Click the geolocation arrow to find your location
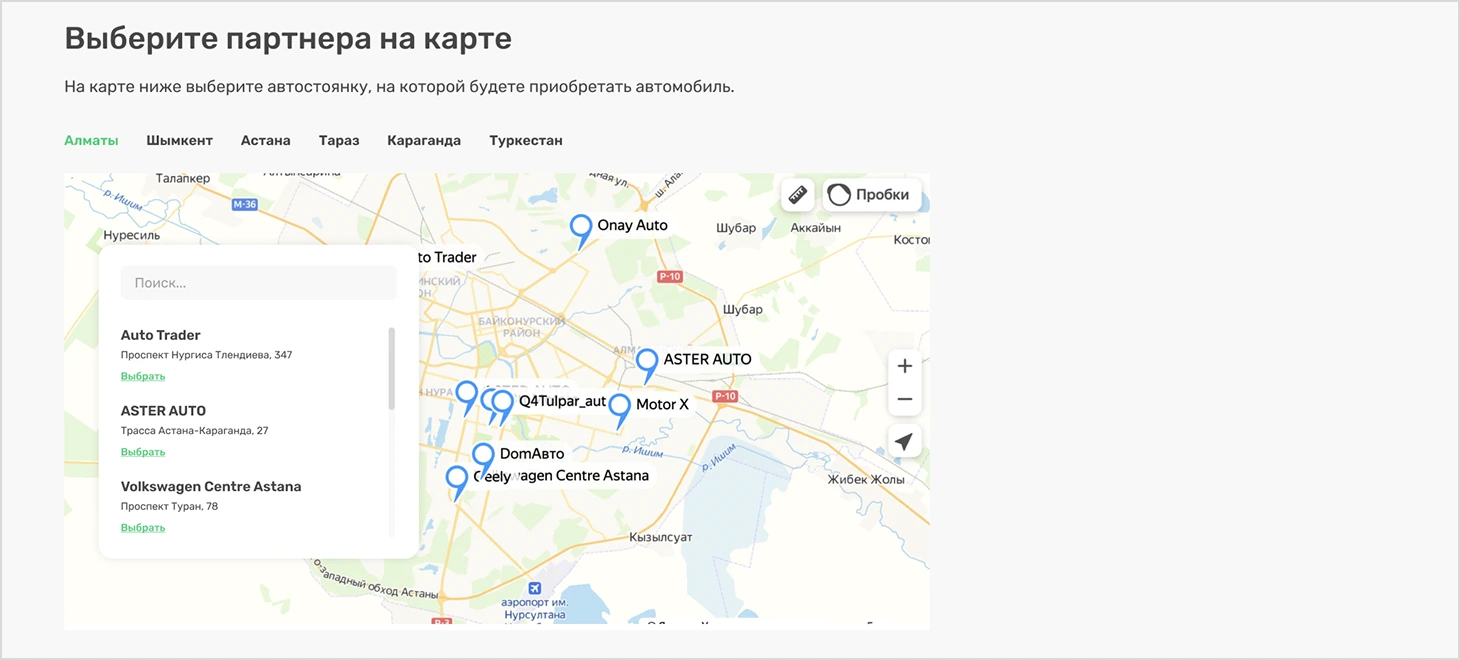Screen dimensions: 1460x660 pos(904,441)
